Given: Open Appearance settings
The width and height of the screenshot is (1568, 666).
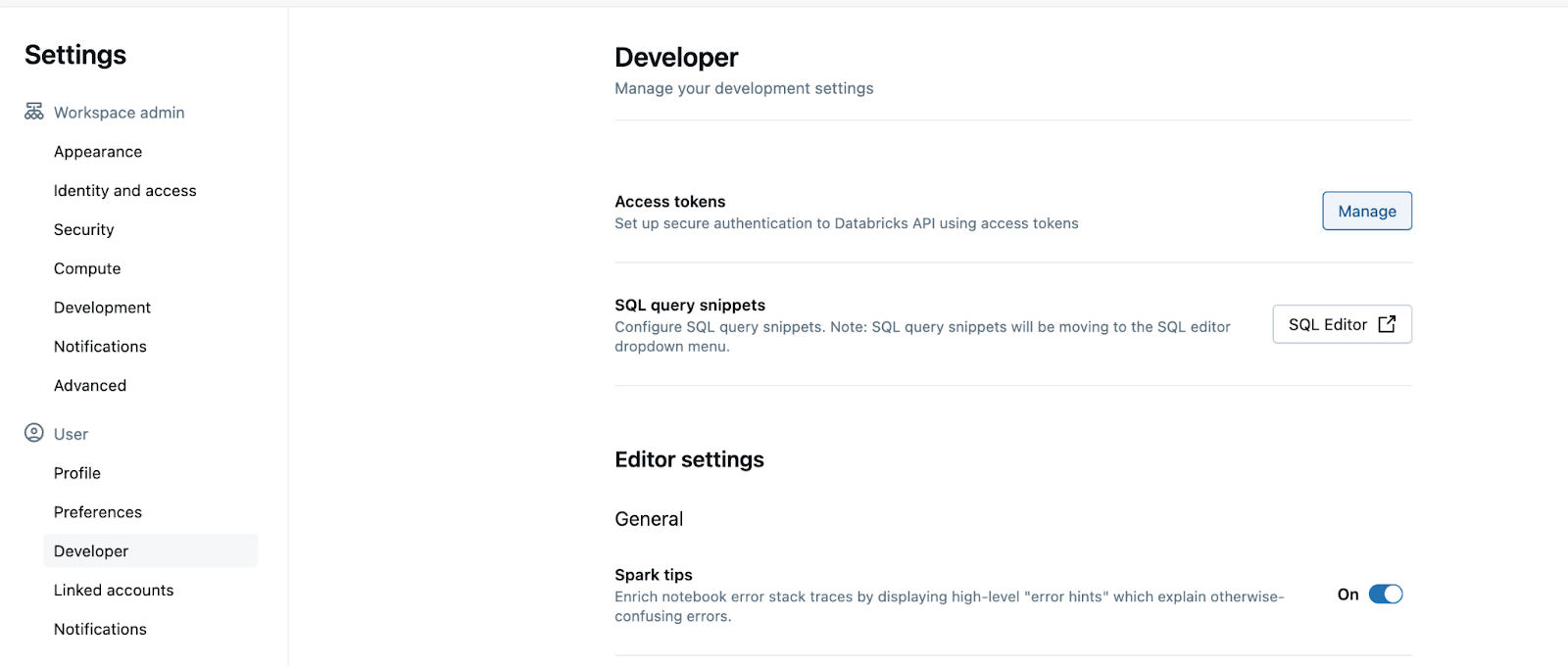Looking at the screenshot, I should [x=98, y=152].
